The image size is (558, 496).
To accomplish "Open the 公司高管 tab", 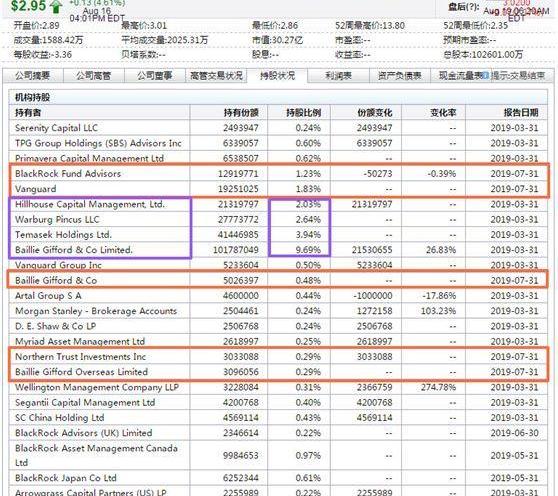I will pyautogui.click(x=94, y=76).
